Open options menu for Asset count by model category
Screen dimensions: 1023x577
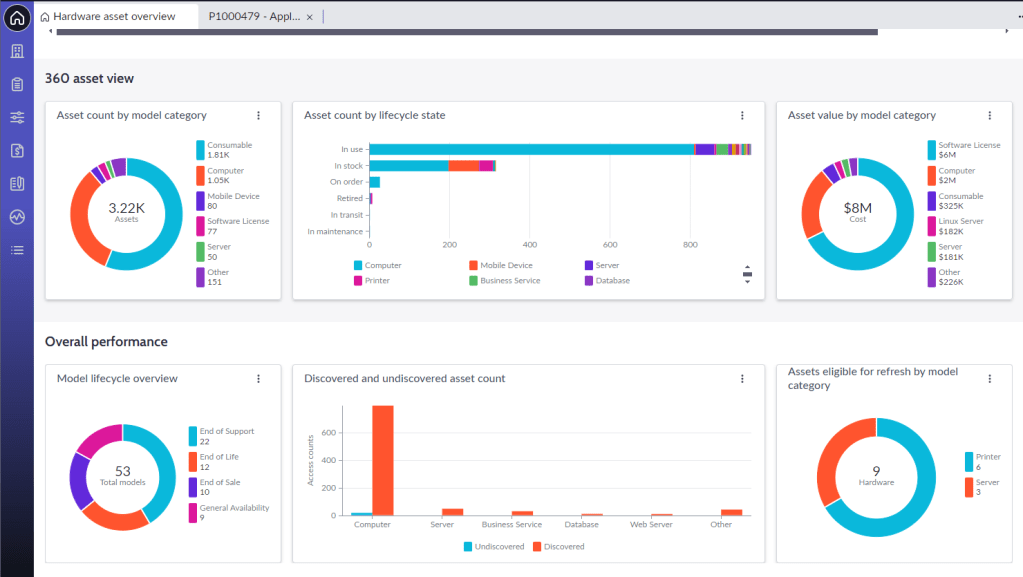(258, 116)
